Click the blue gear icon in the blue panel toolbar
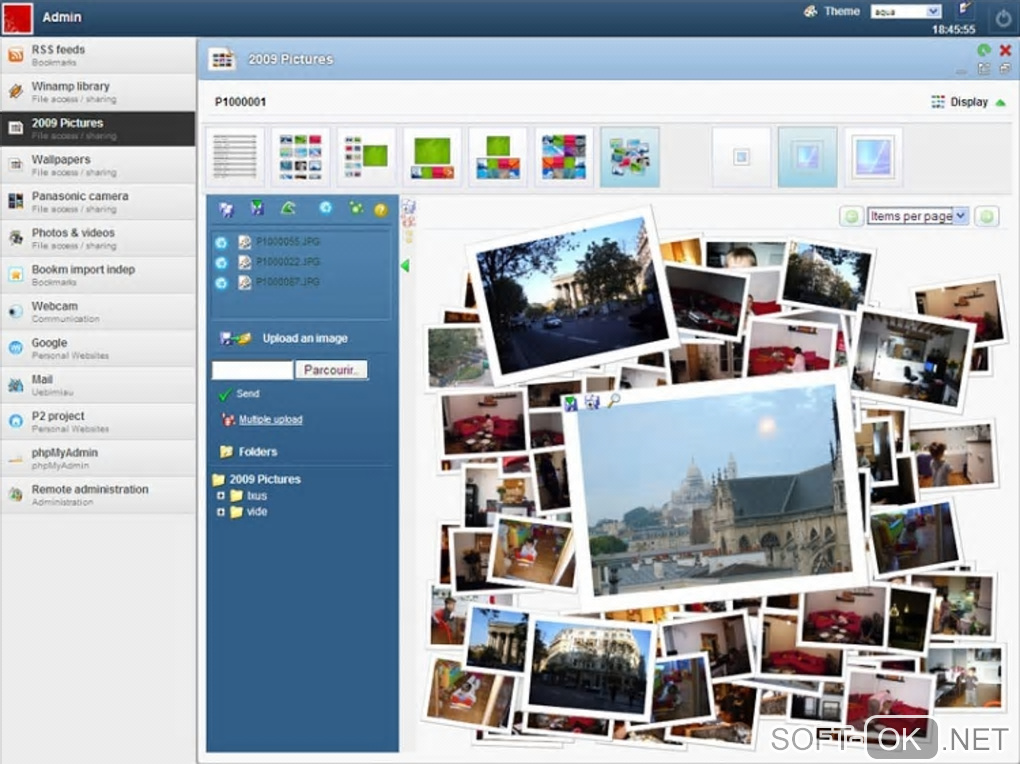This screenshot has height=764, width=1020. [325, 208]
